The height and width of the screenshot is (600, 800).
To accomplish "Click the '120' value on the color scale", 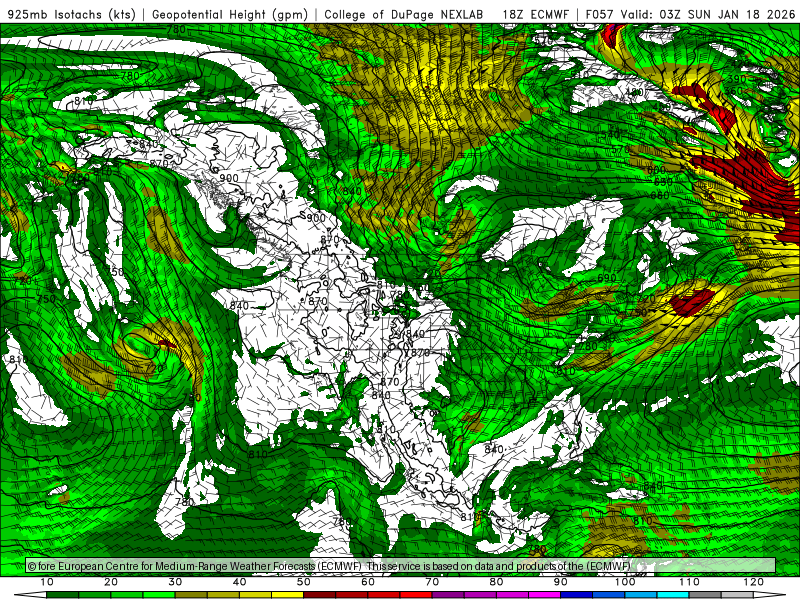I will tap(754, 582).
